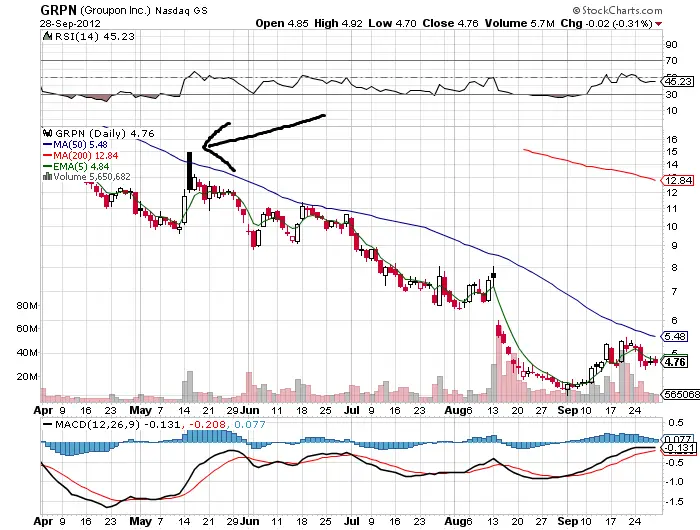The image size is (700, 530).
Task: Click the 8 price axis label
Action: [x=674, y=267]
